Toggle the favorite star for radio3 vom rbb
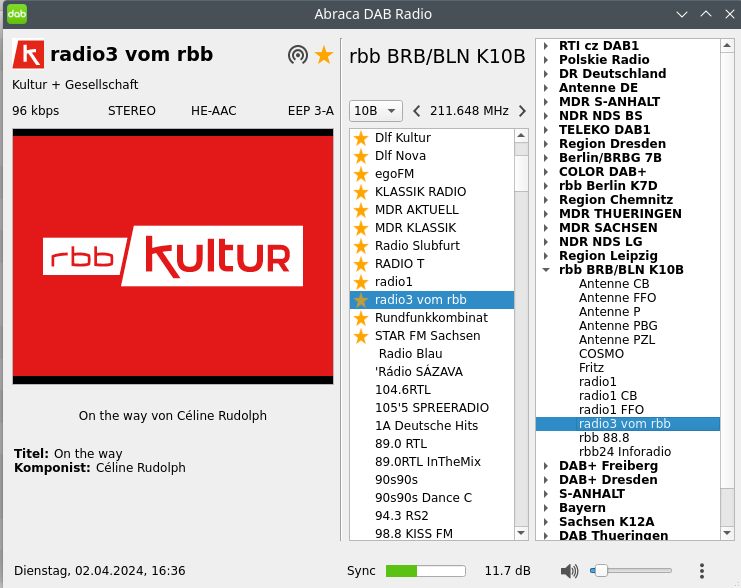The width and height of the screenshot is (741, 588). [x=324, y=55]
